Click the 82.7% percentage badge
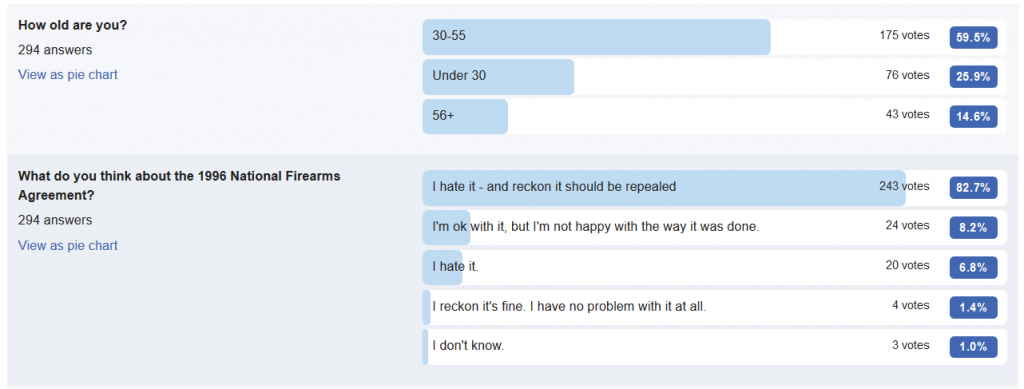 tap(973, 188)
